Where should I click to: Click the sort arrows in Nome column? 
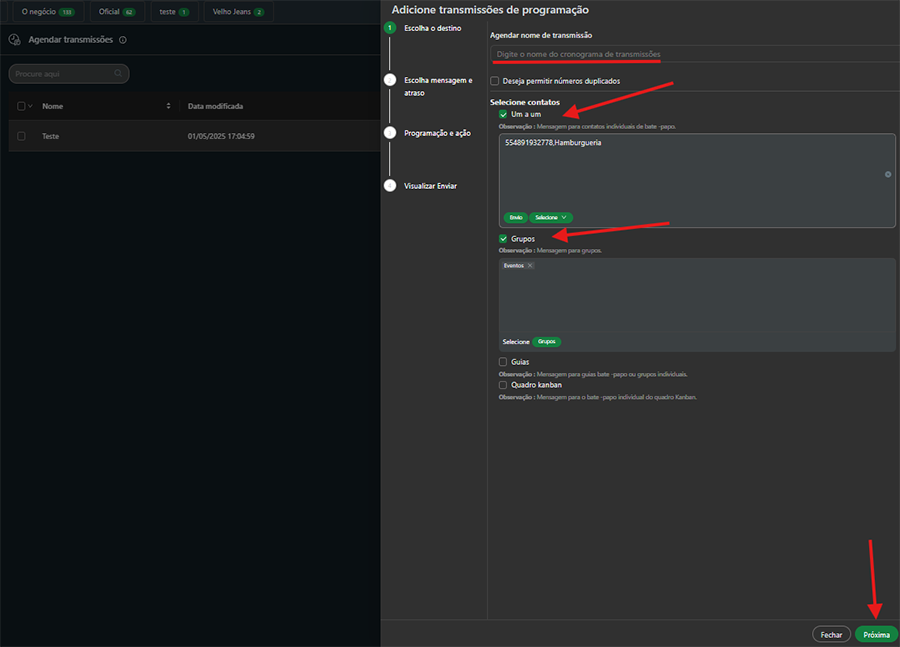click(168, 106)
